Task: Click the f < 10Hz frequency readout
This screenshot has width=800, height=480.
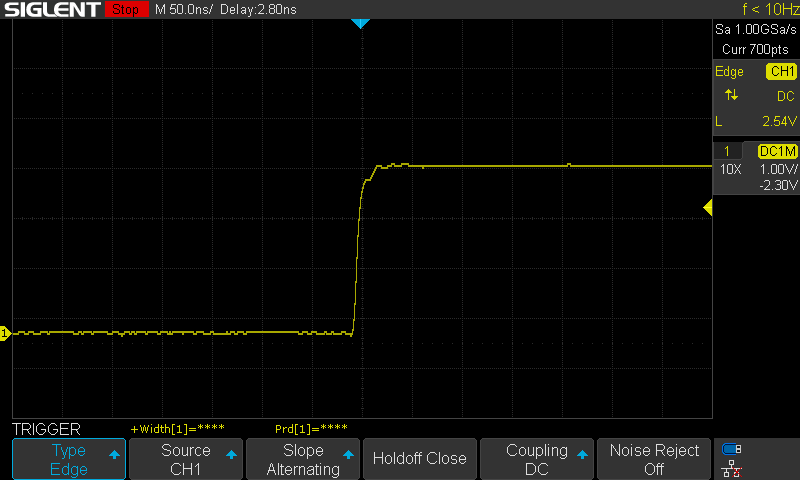Action: (770, 9)
